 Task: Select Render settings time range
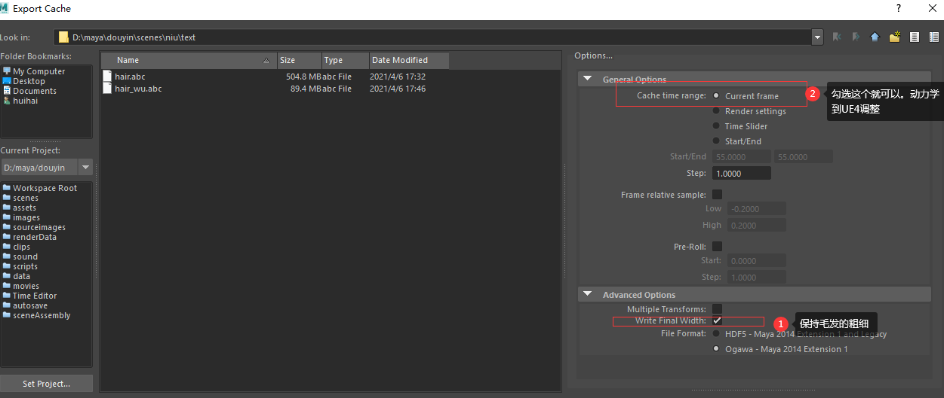[x=716, y=111]
